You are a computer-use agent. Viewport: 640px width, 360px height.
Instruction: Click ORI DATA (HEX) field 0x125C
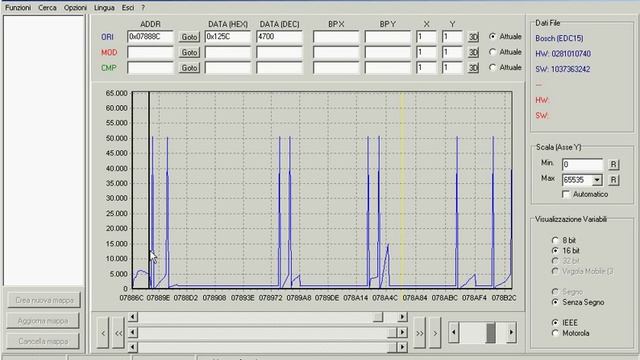(x=228, y=37)
